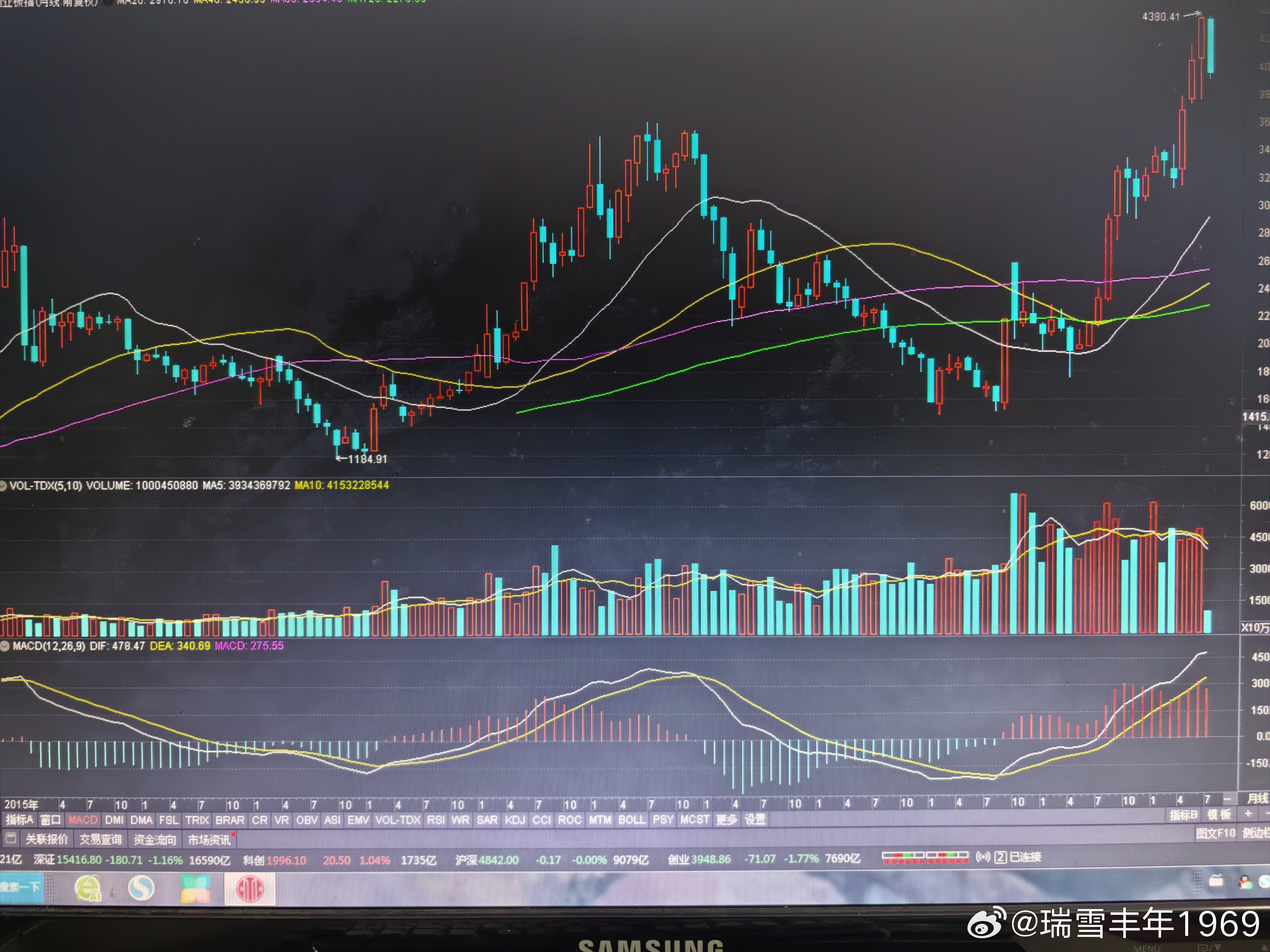Click the 指标A button
The height and width of the screenshot is (952, 1270).
(x=20, y=820)
